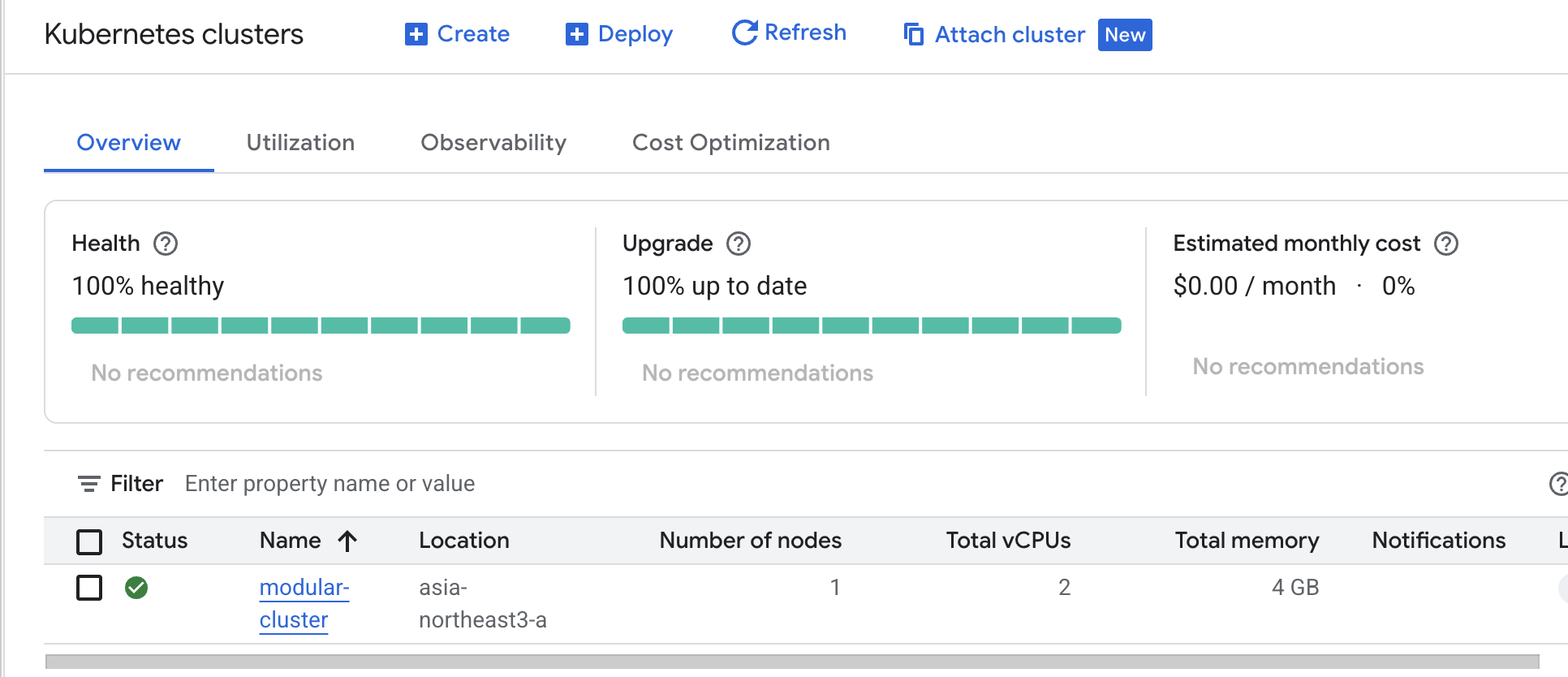Click the Deploy plus icon
Viewport: 1568px width, 677px height.
[576, 34]
